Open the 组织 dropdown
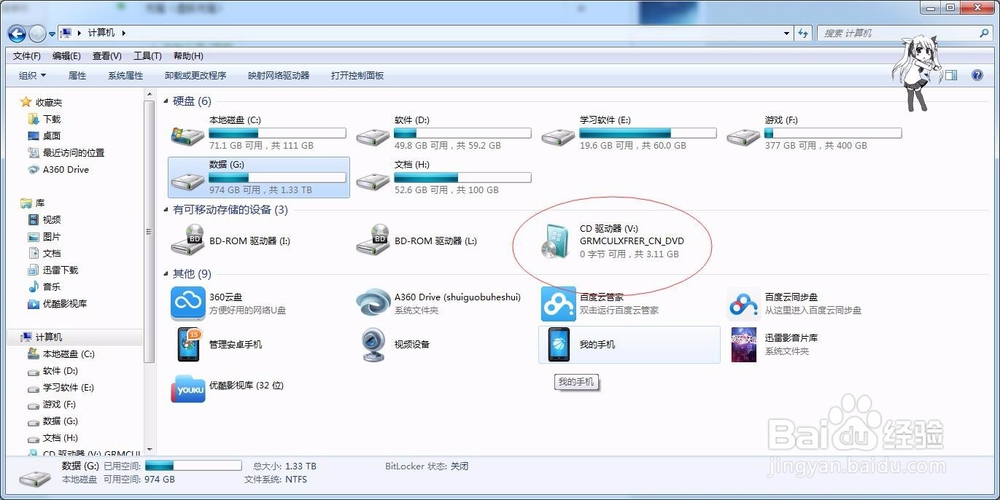 (x=33, y=75)
